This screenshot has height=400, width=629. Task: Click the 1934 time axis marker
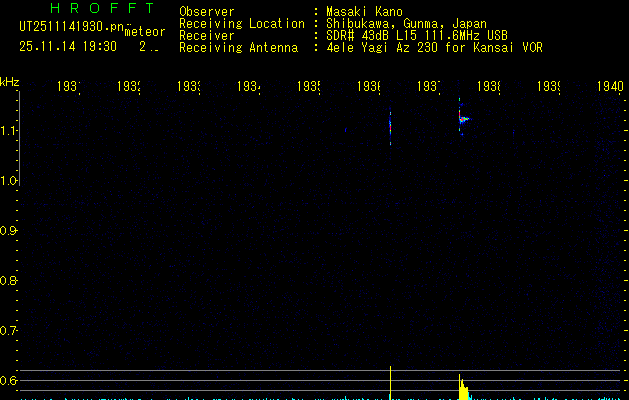[x=249, y=87]
